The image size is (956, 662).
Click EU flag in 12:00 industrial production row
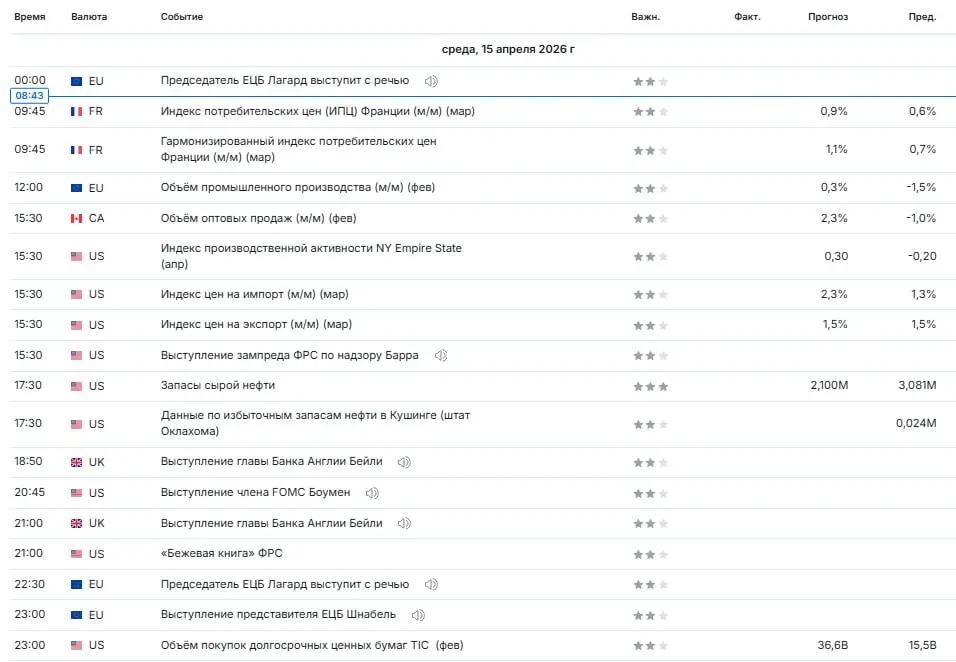(76, 188)
